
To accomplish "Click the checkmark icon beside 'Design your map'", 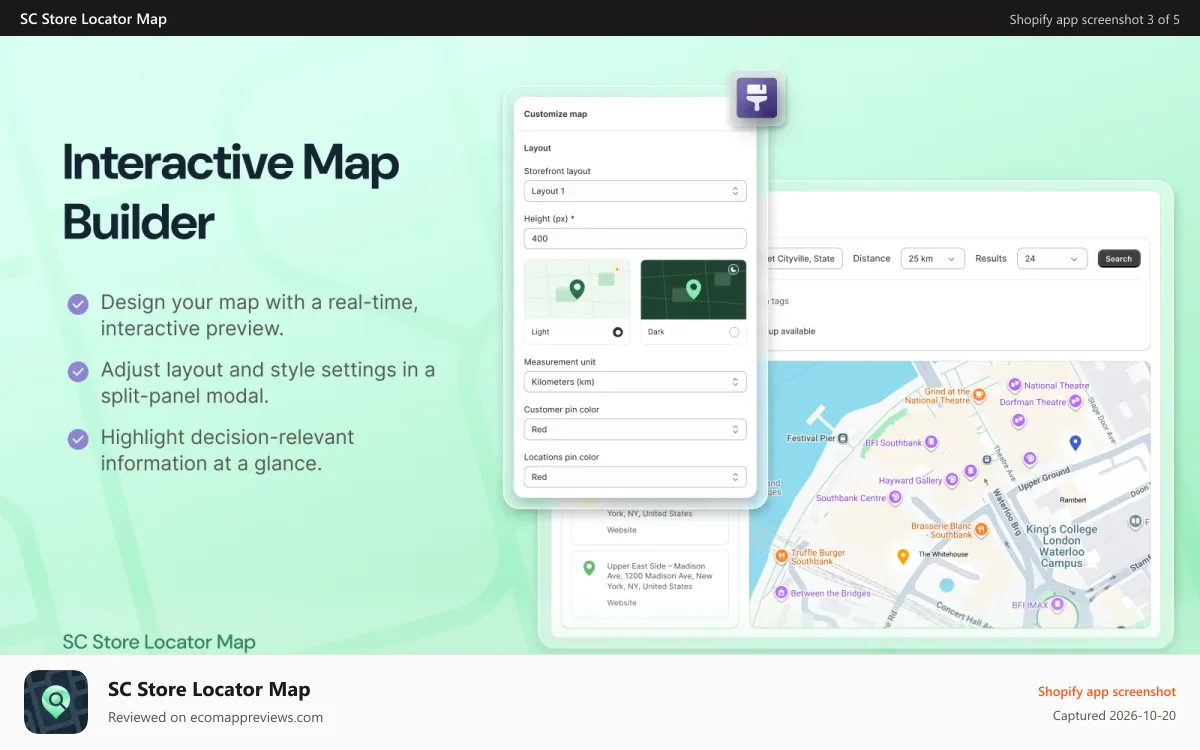I will (x=78, y=304).
